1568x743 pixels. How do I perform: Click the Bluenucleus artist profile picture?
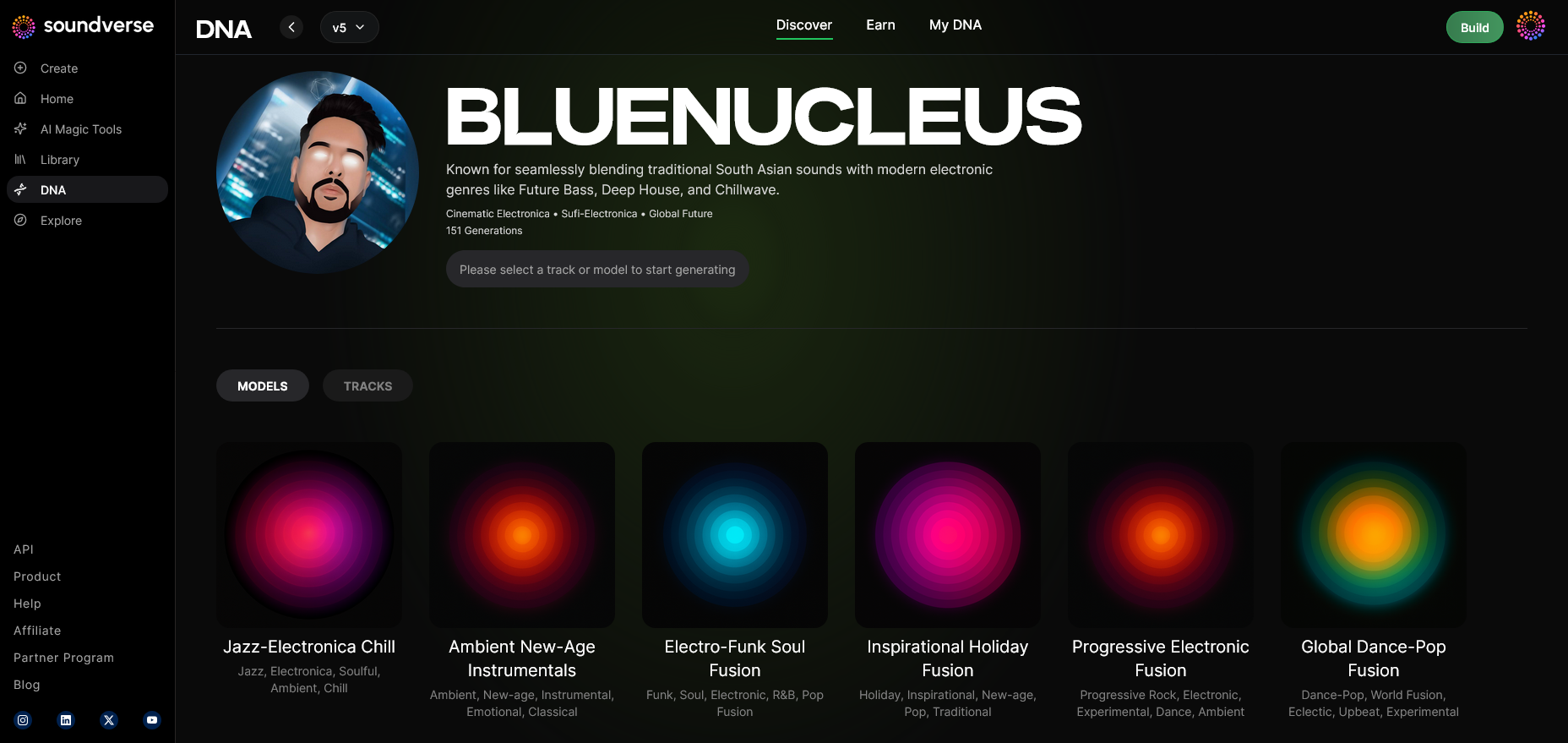click(318, 172)
